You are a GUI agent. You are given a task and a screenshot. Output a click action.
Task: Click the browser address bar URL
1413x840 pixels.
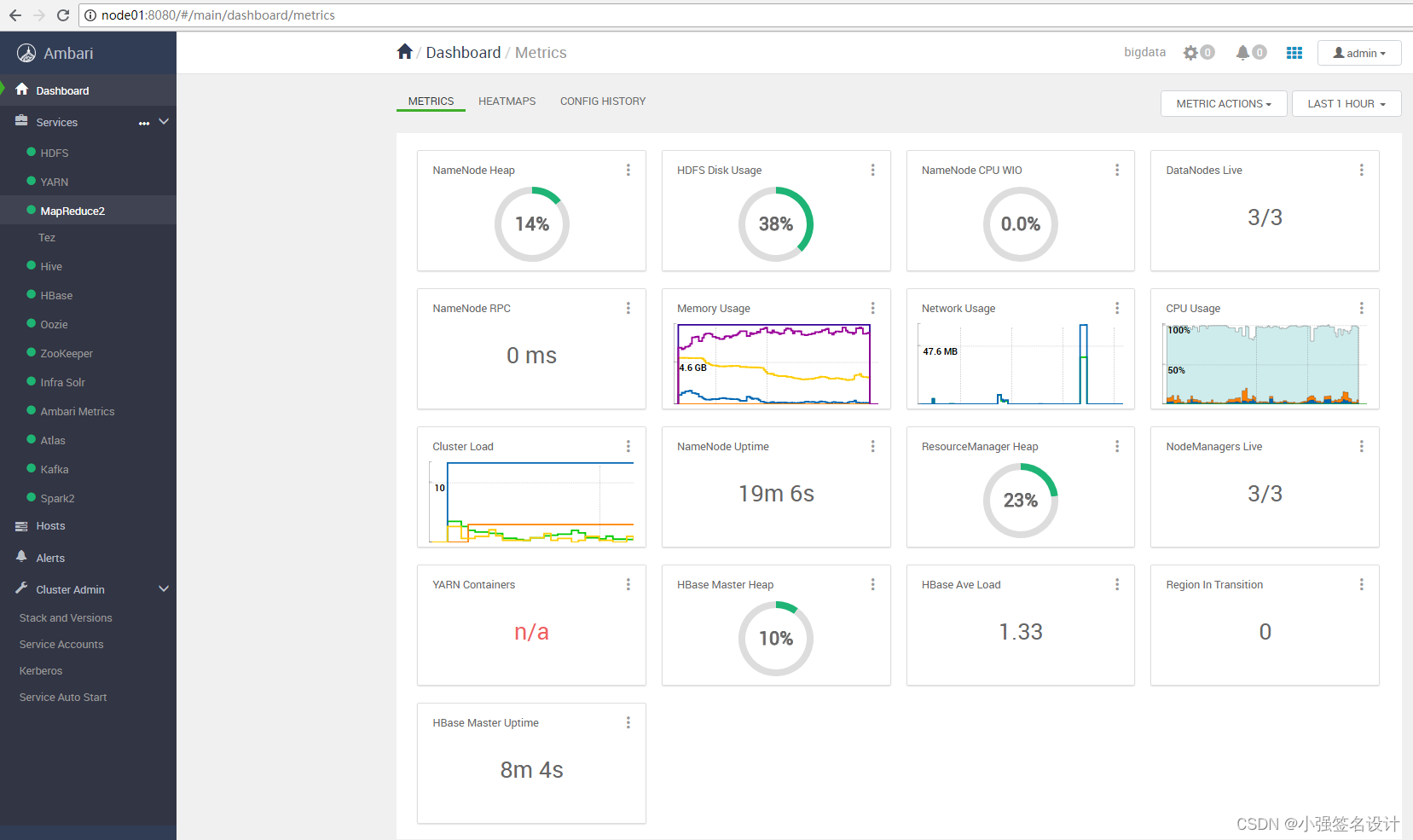(218, 15)
